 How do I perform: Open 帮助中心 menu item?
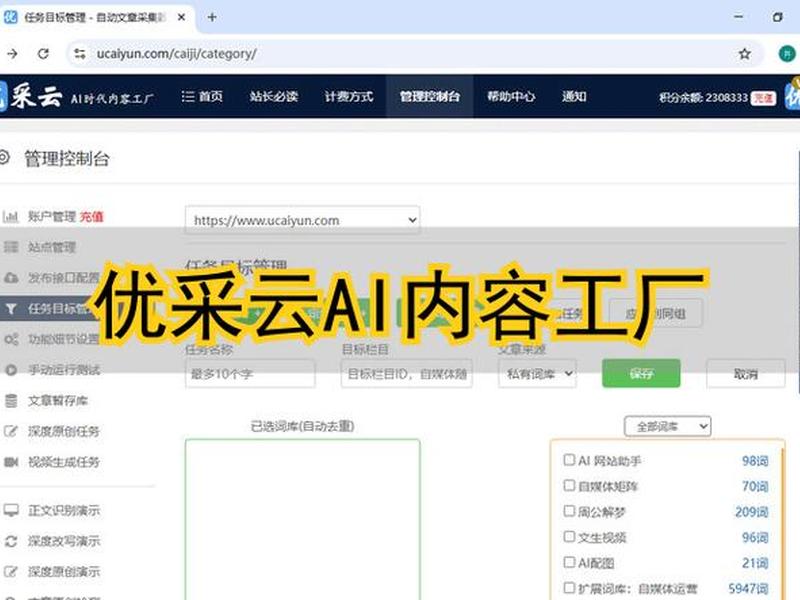511,96
